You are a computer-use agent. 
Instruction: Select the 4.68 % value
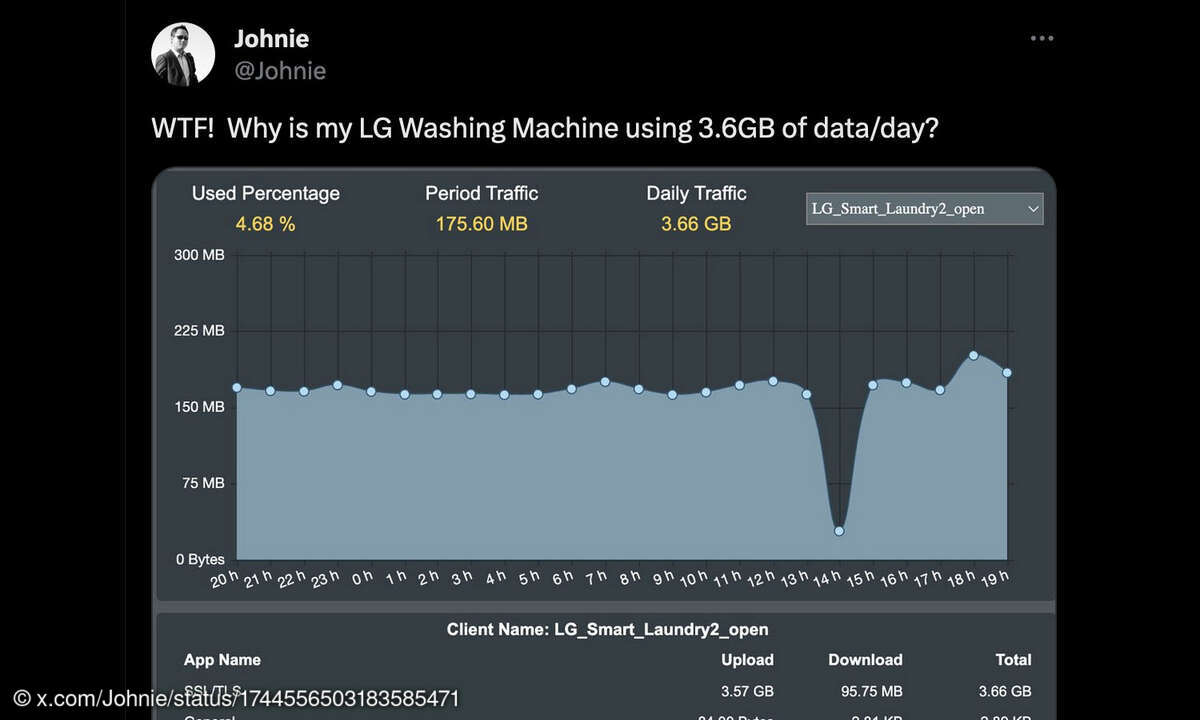click(265, 224)
